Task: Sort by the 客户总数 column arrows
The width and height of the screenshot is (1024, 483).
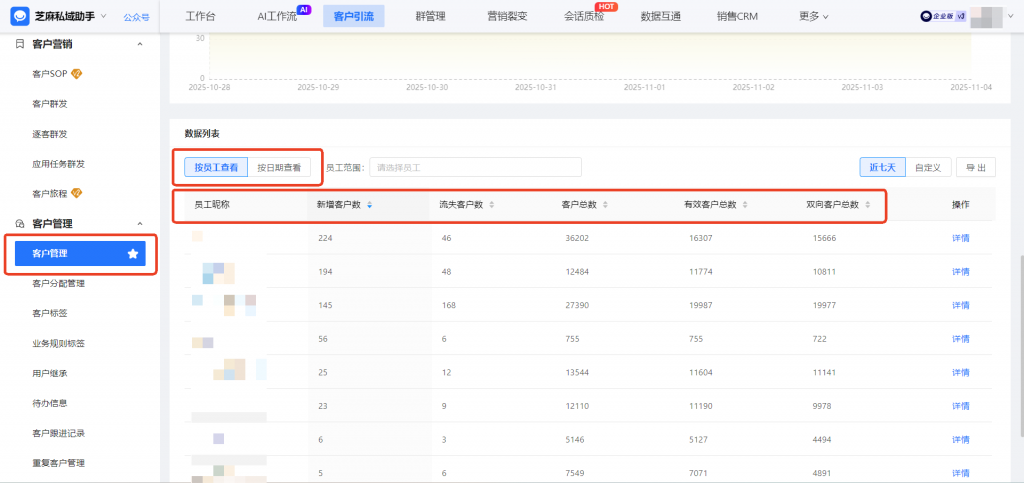Action: (x=605, y=205)
